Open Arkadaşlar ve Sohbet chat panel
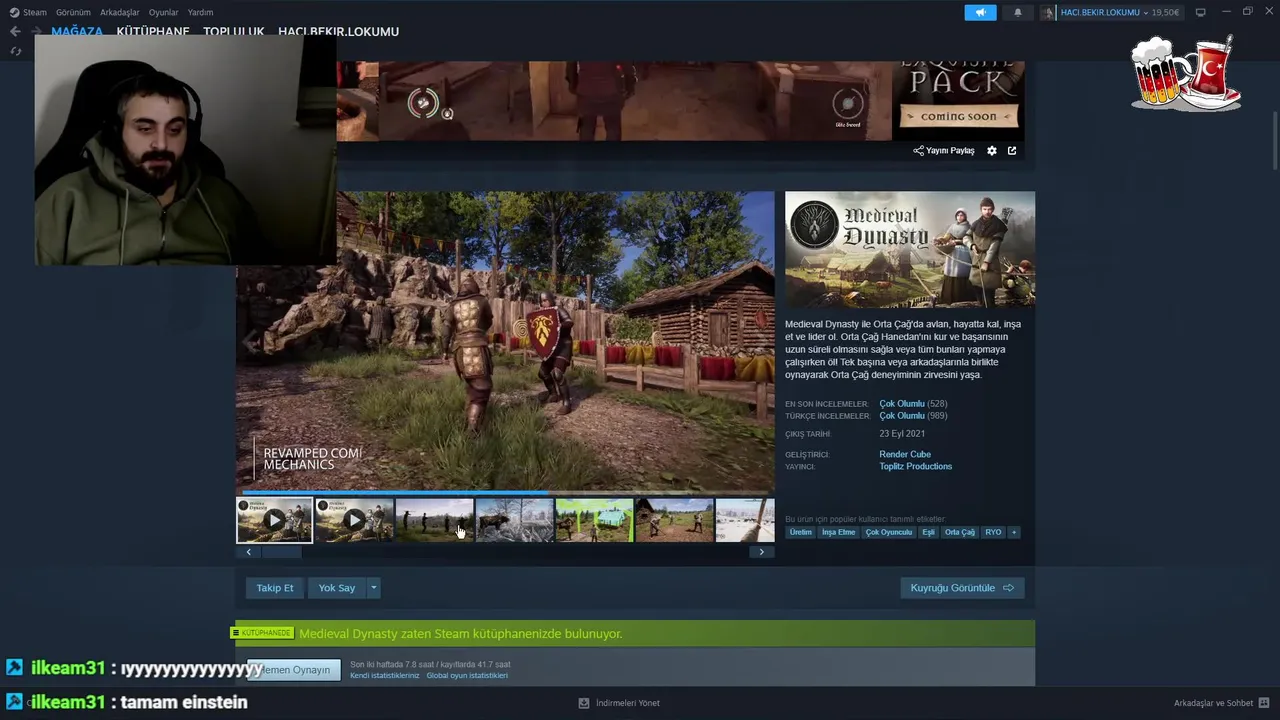Screen dimensions: 1280x720 pyautogui.click(x=1221, y=703)
